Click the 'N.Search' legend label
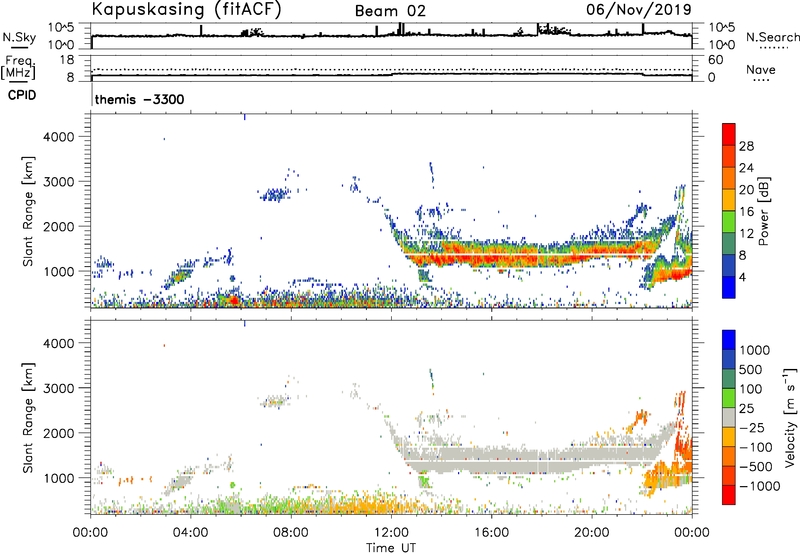The image size is (800, 554). (772, 37)
